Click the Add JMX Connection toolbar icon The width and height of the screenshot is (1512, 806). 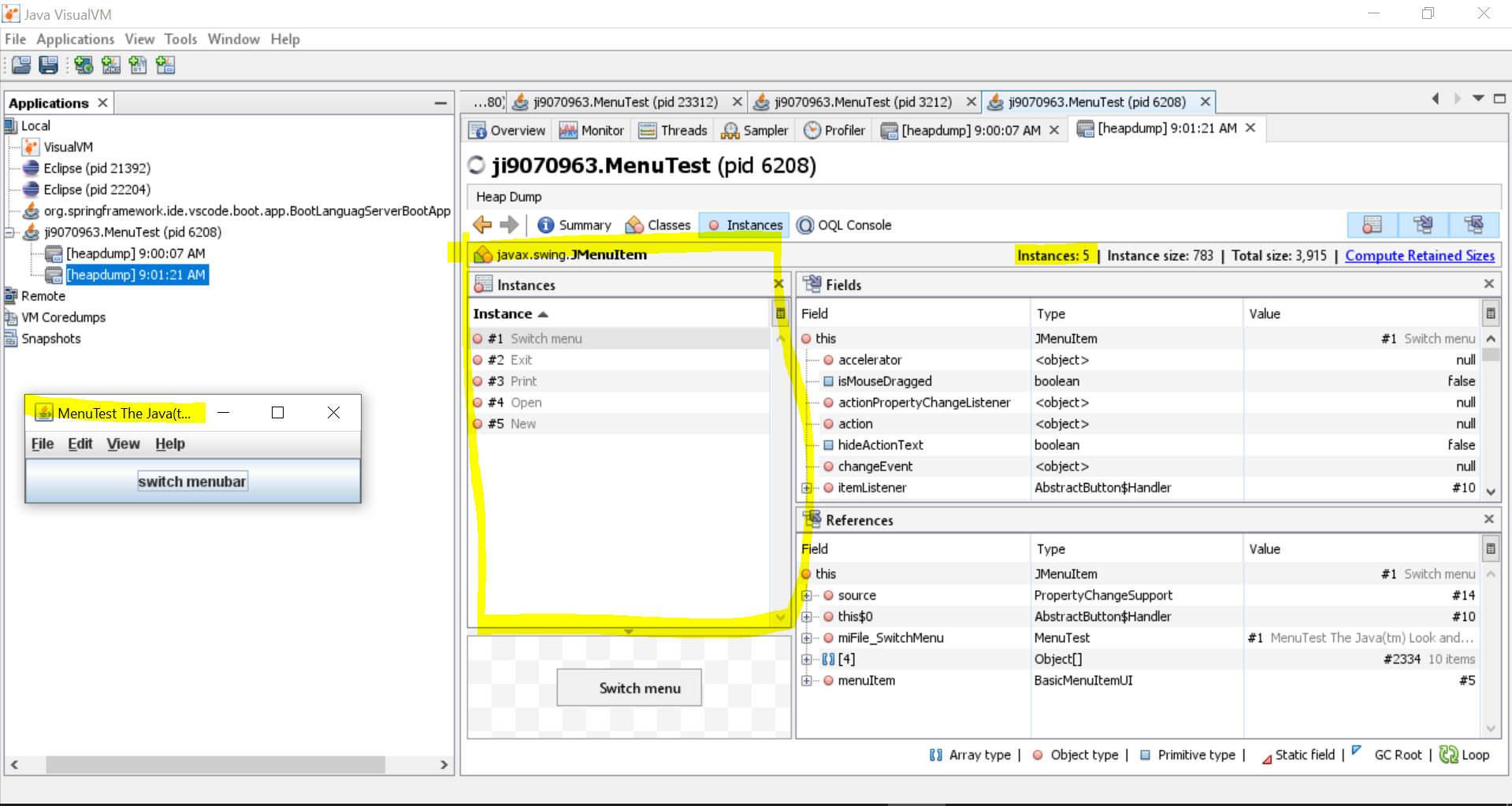tap(111, 65)
